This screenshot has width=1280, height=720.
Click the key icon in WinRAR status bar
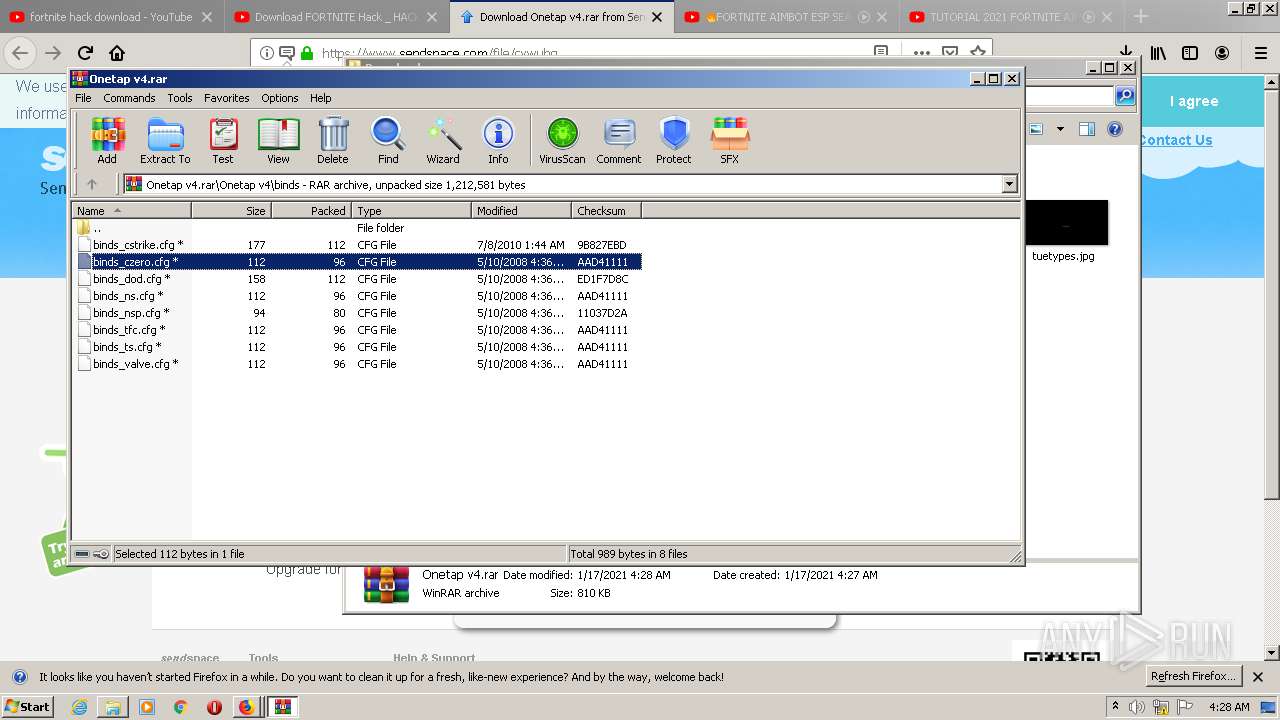pos(101,554)
